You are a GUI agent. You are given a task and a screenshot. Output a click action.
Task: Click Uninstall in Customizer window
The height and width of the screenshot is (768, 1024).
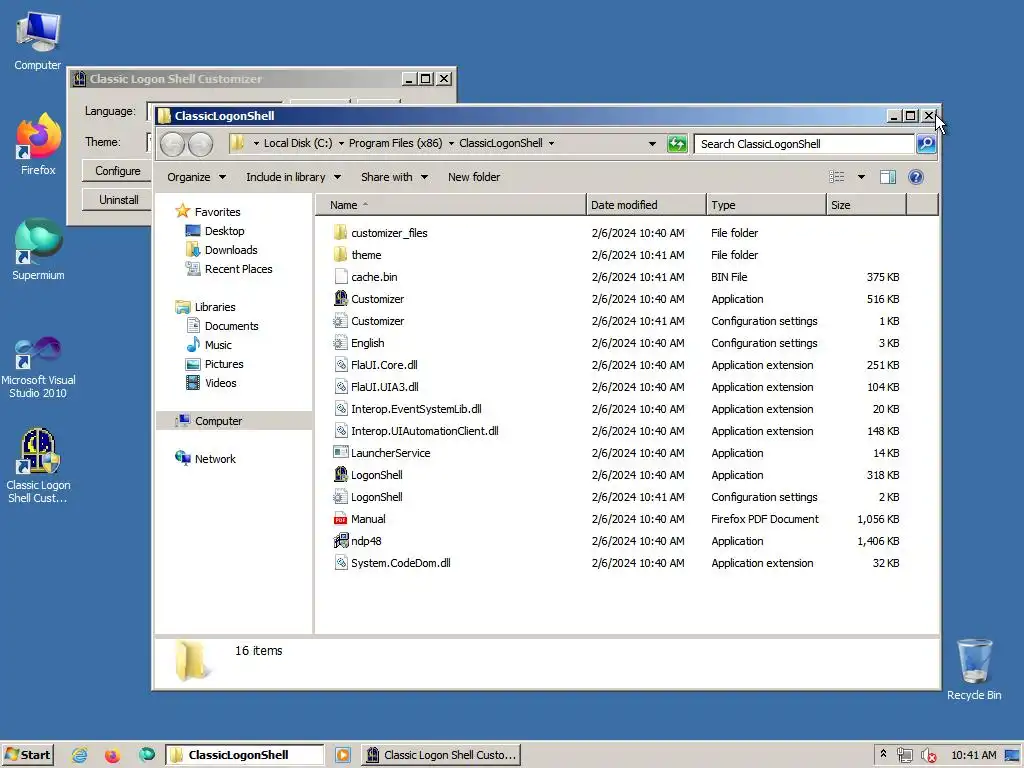(x=118, y=200)
